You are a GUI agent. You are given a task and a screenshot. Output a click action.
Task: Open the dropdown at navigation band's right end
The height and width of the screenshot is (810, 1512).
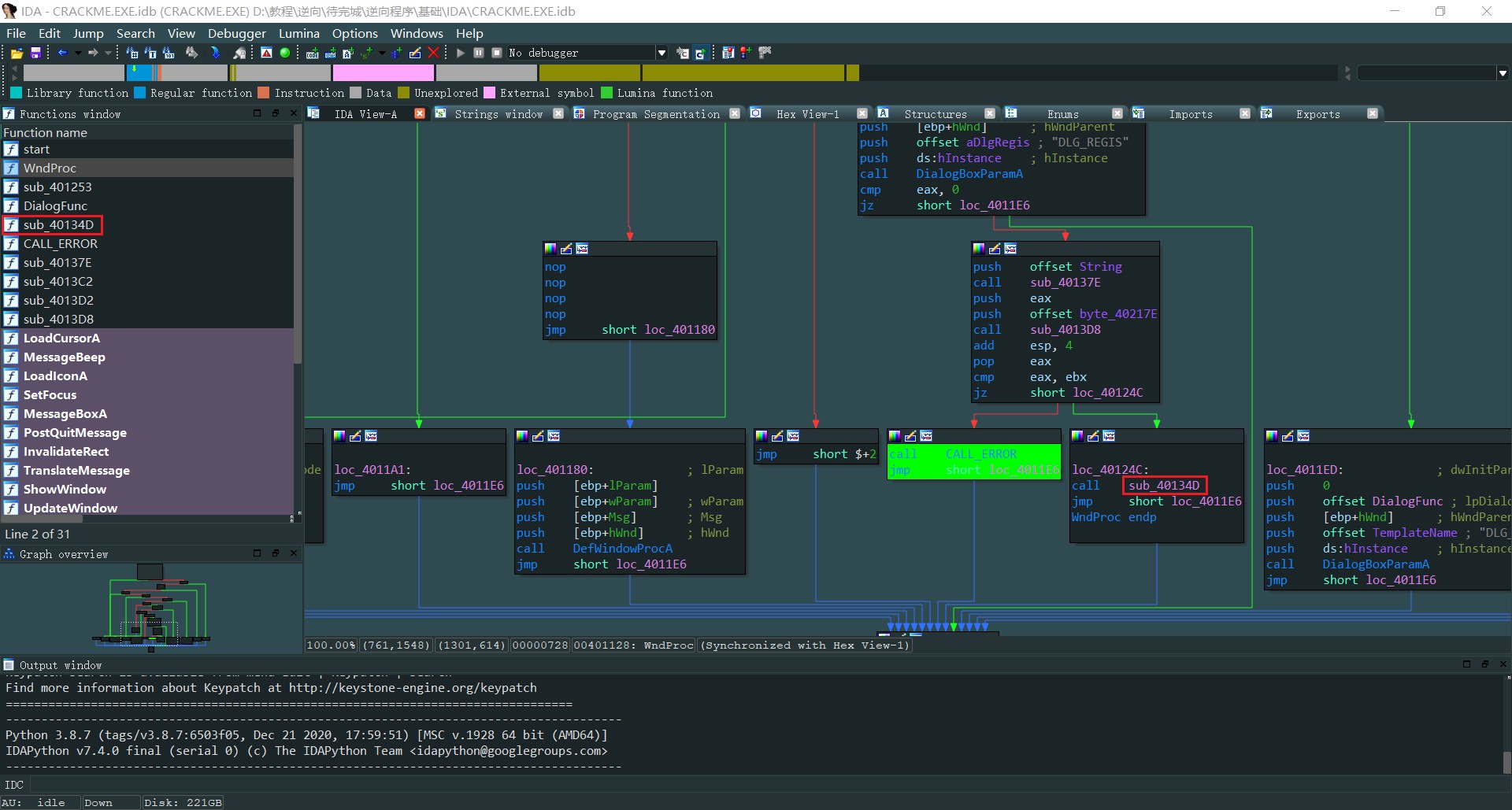(1503, 73)
